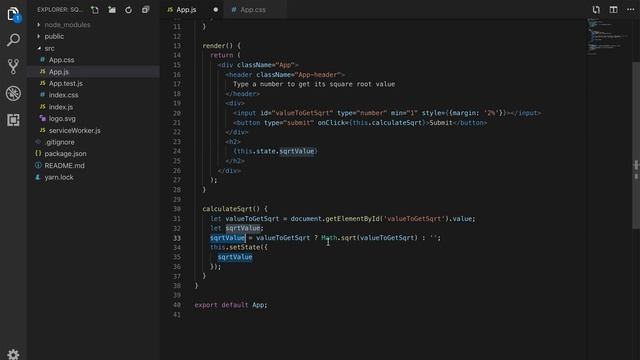Split the editor to the right
This screenshot has height=360, width=640.
pyautogui.click(x=613, y=9)
